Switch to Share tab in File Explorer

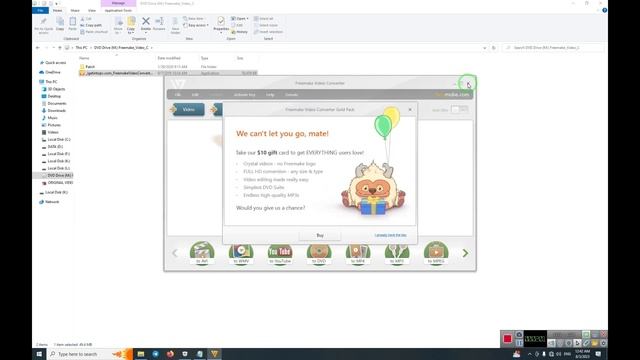point(75,10)
